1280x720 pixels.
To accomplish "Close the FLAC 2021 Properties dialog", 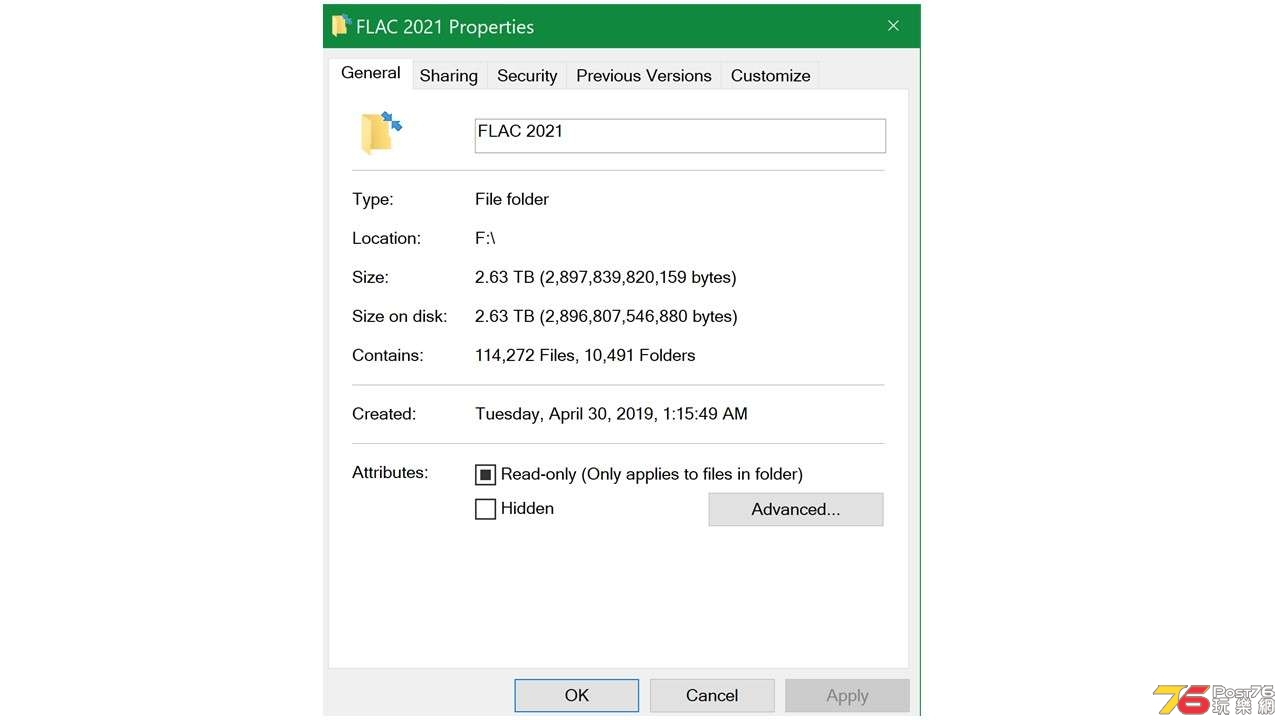I will pyautogui.click(x=893, y=26).
